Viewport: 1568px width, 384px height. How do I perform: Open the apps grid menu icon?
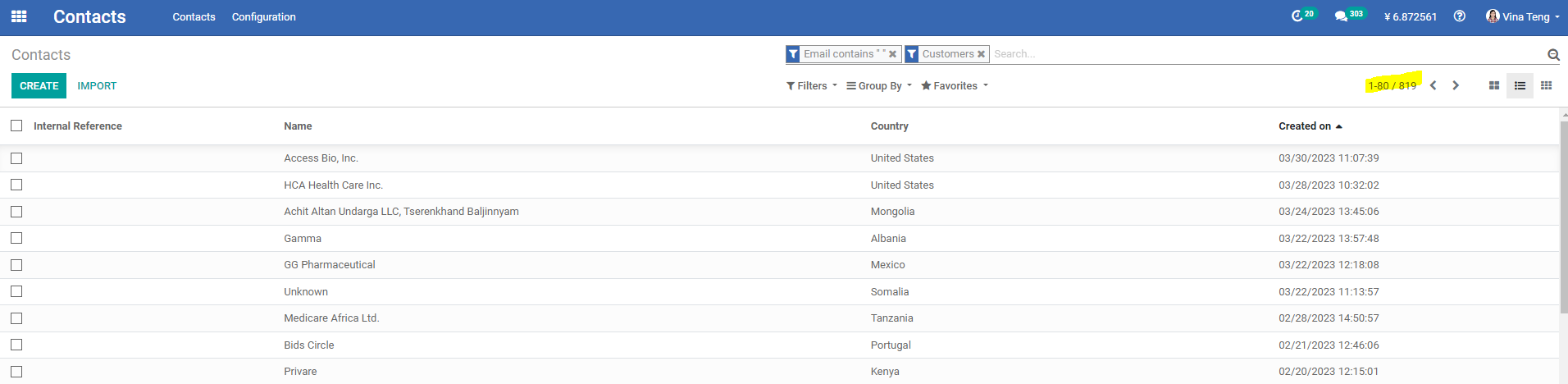coord(19,16)
